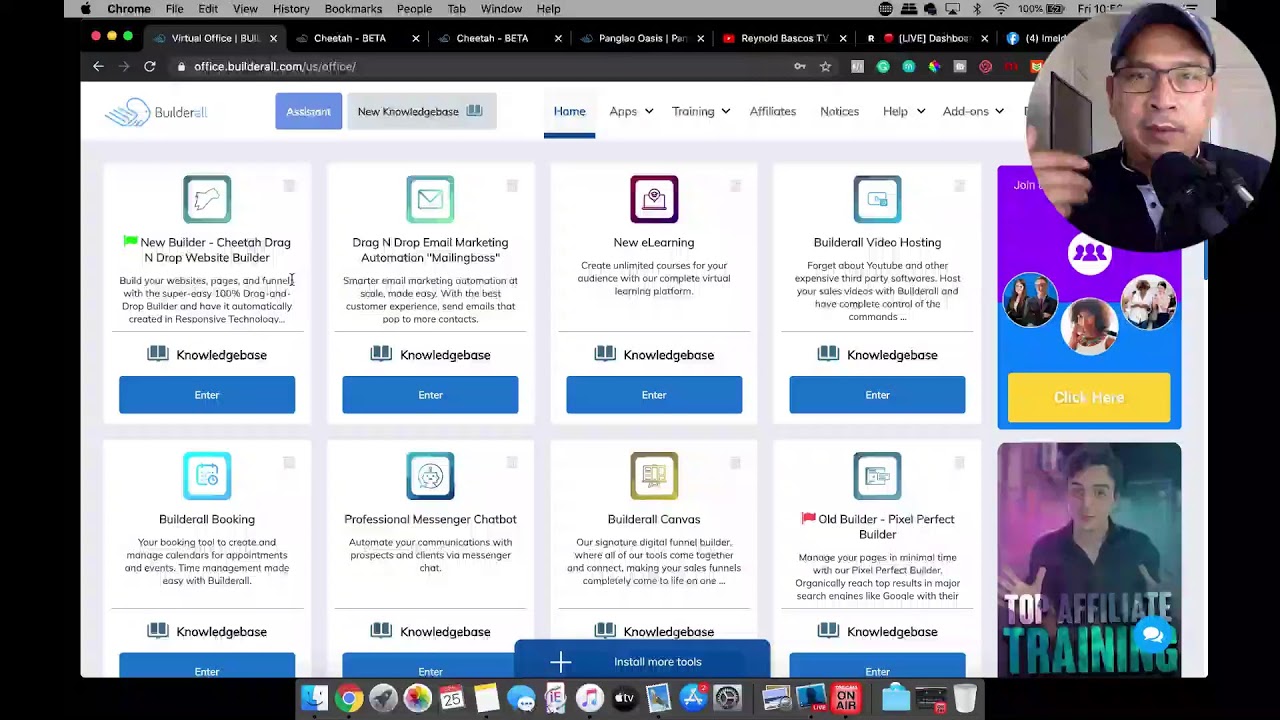Click the Builderall logo
1280x720 pixels.
click(156, 112)
